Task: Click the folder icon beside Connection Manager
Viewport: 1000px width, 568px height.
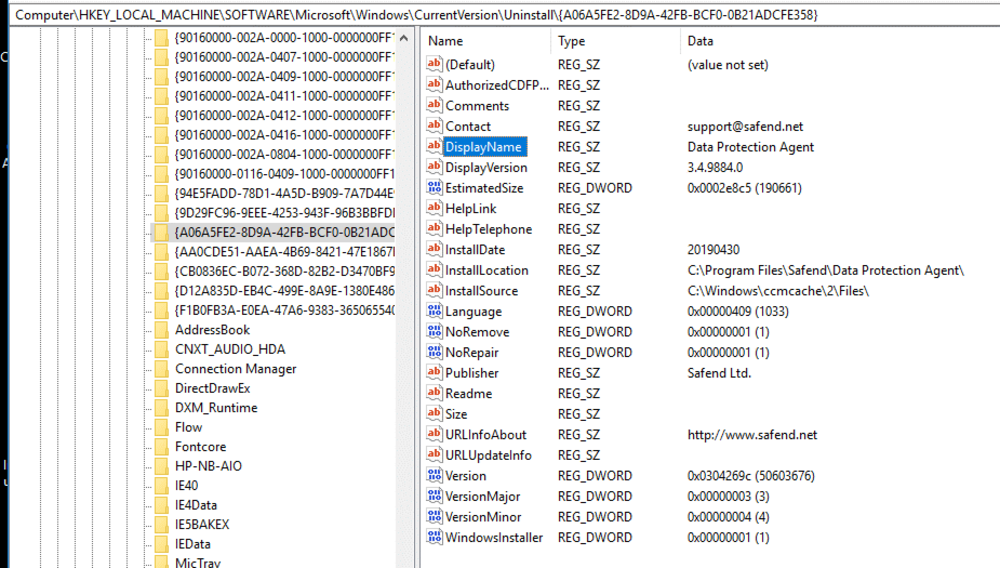Action: click(x=161, y=369)
